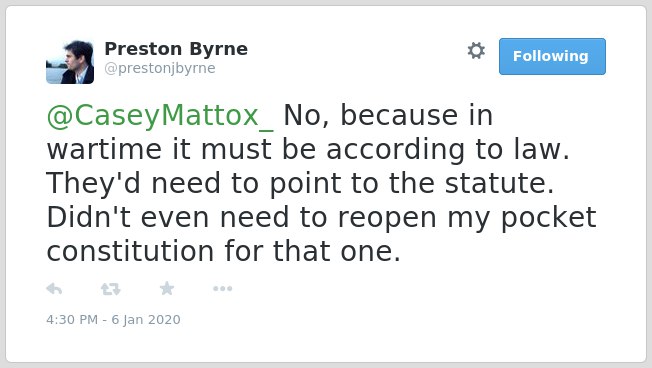The height and width of the screenshot is (368, 652).
Task: Open the three-dots more options menu
Action: click(222, 289)
